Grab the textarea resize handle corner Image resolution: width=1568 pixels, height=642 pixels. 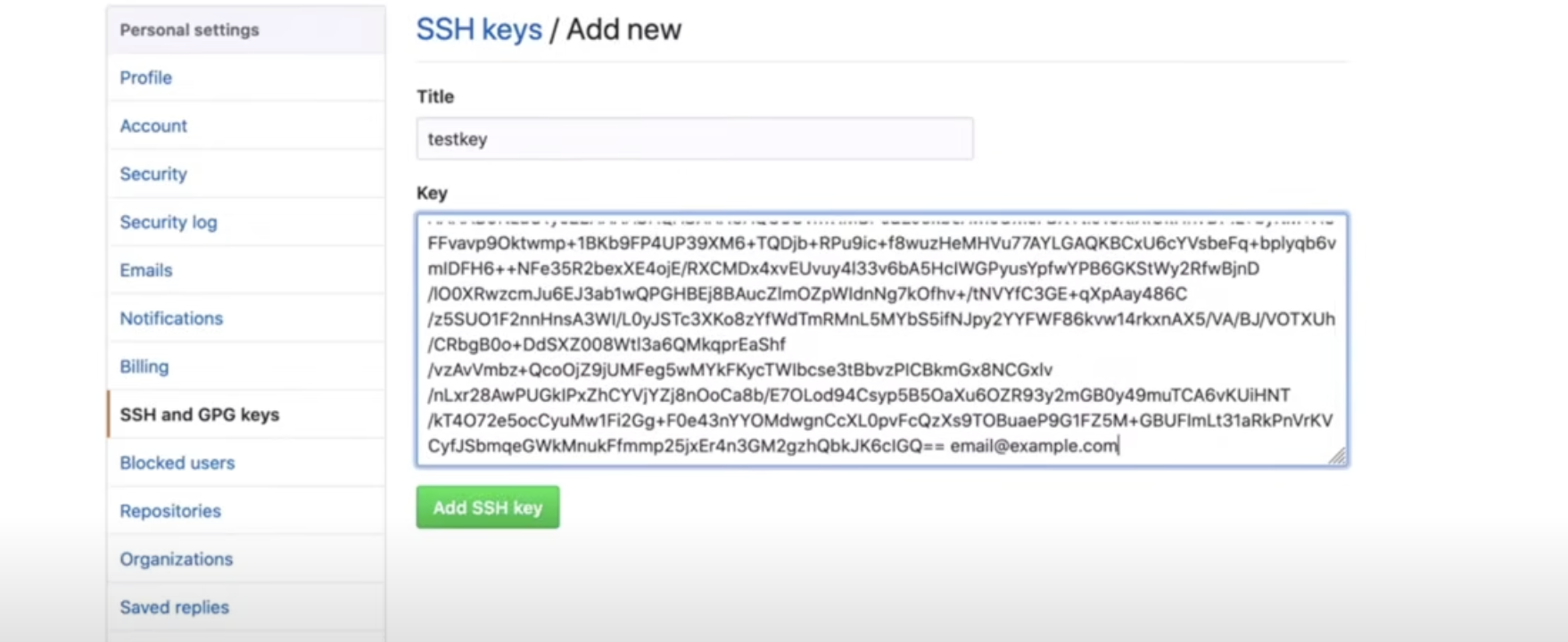coord(1337,456)
